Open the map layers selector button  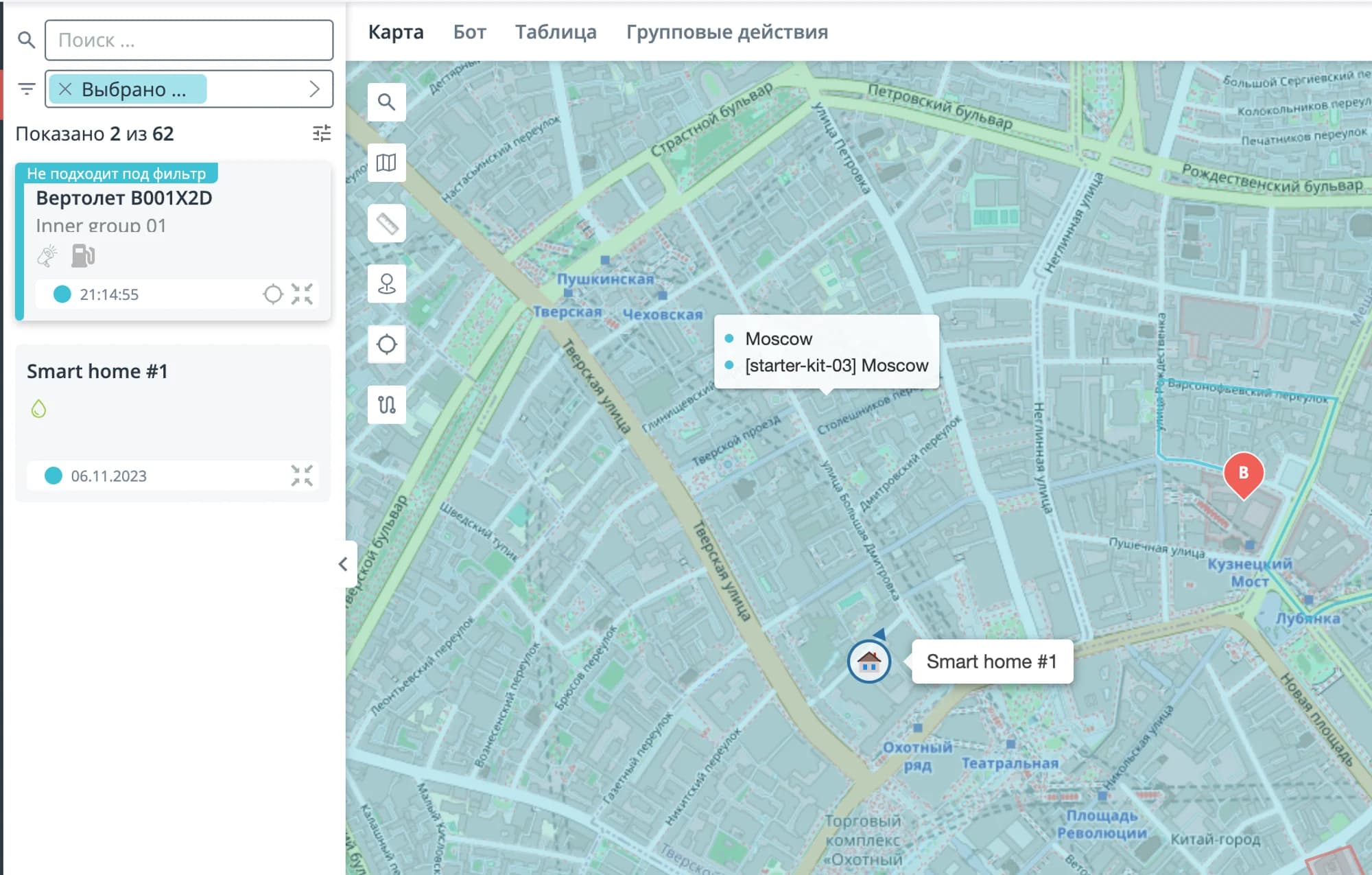(x=386, y=163)
